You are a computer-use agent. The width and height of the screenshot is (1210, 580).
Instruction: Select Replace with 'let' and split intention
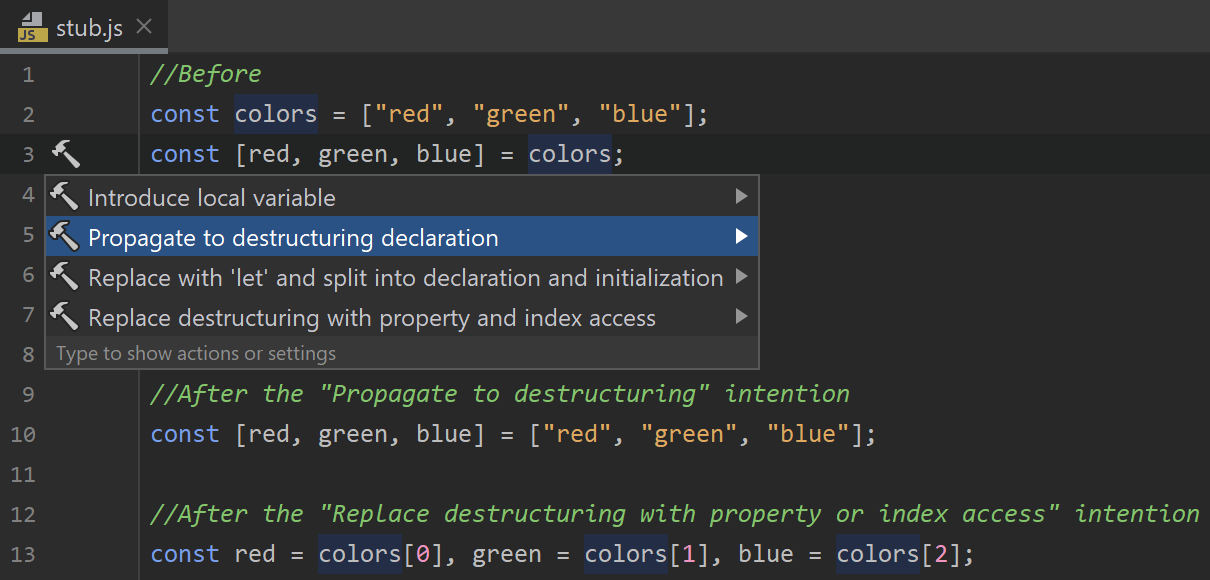[x=405, y=278]
